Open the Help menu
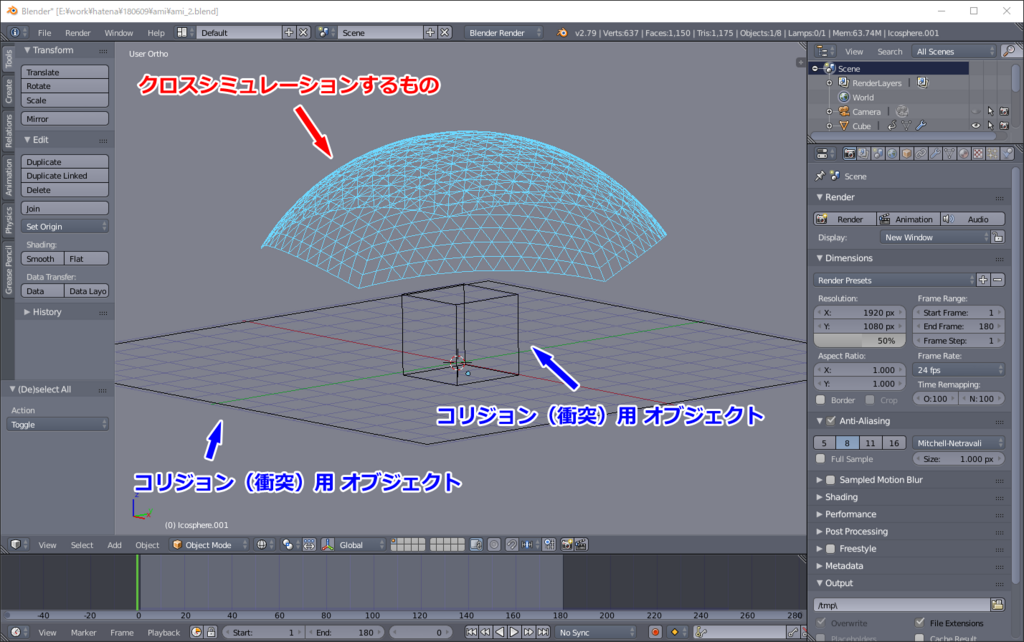Viewport: 1024px width, 642px height. pos(156,33)
